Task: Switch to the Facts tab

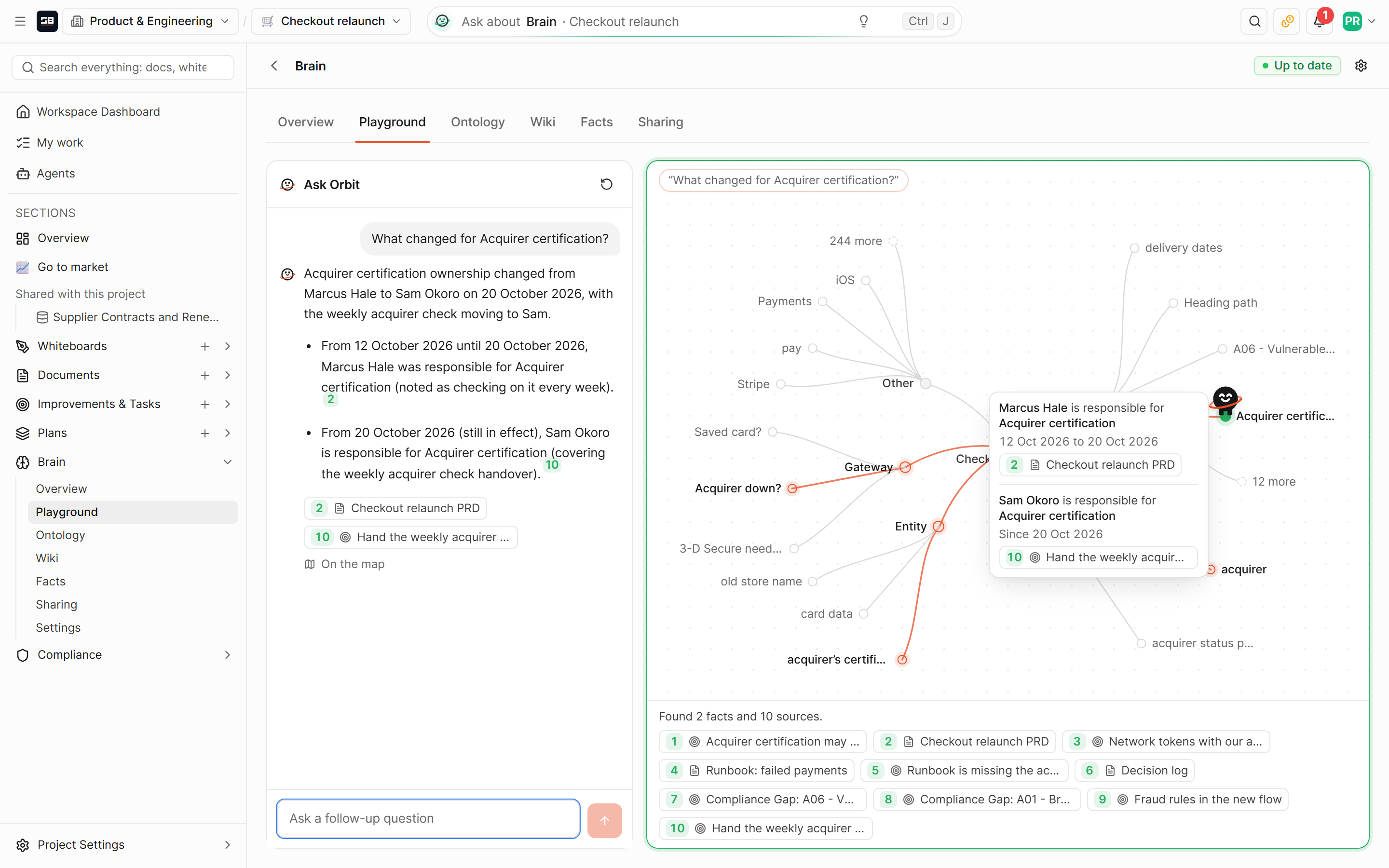Action: tap(596, 122)
